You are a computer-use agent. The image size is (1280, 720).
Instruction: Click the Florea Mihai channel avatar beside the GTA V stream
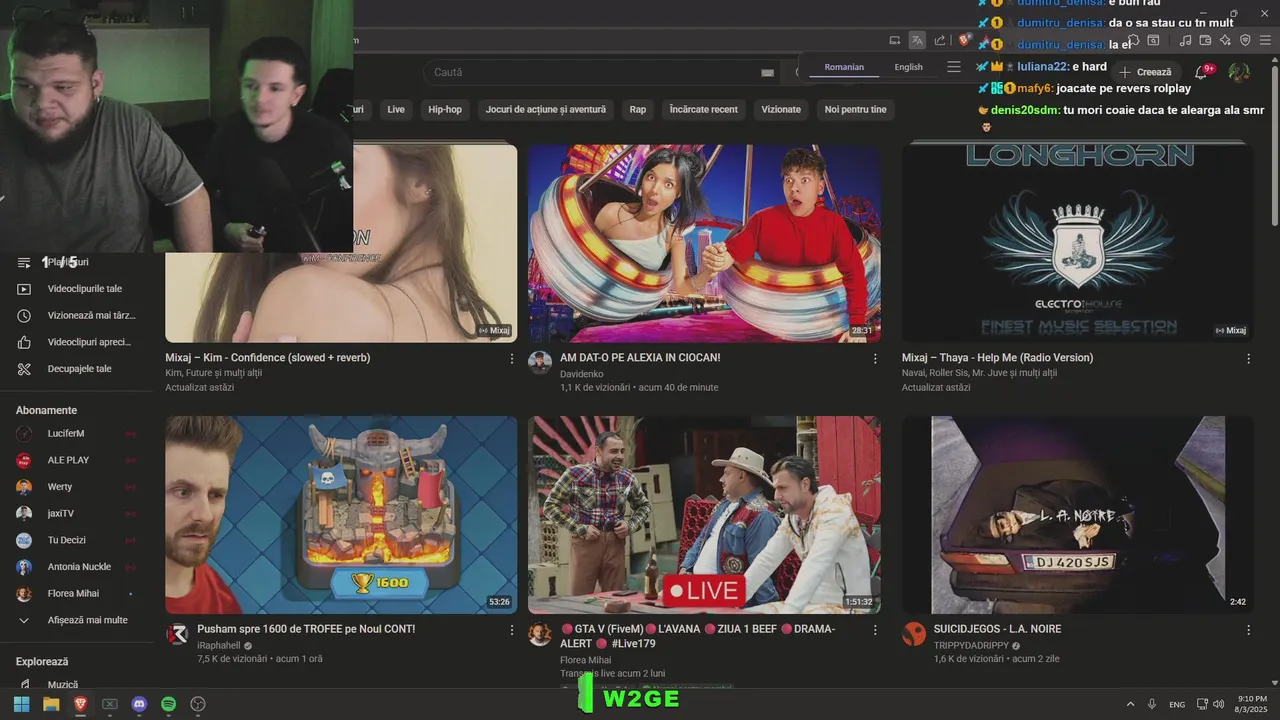(540, 634)
